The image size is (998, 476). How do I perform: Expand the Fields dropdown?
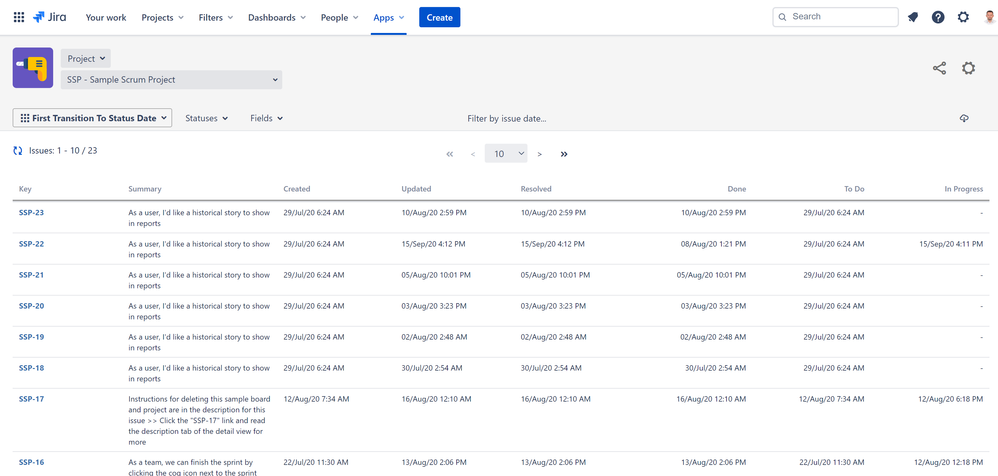tap(267, 118)
